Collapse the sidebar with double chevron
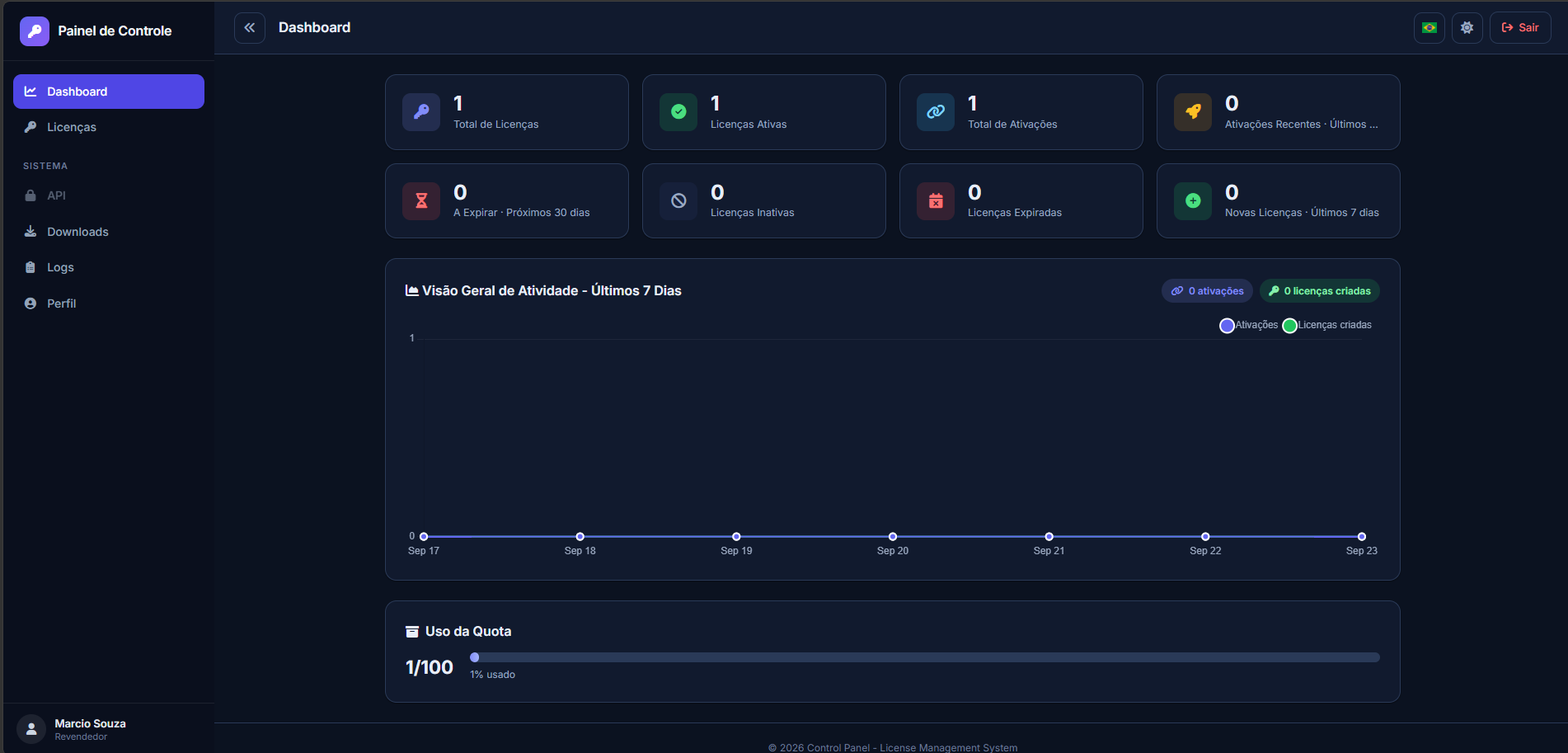1568x753 pixels. 250,28
